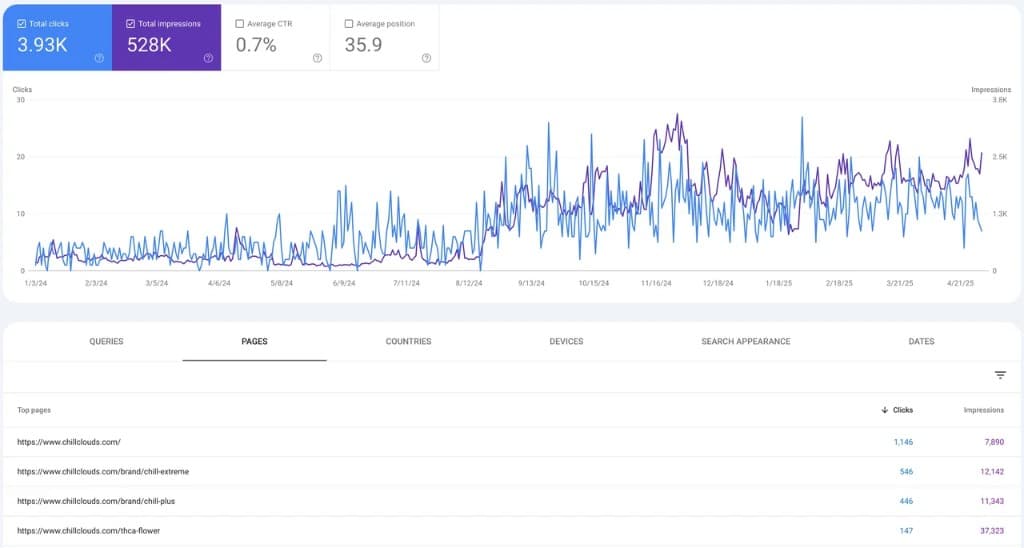Enable the Average position checkbox
Screen dimensions: 1024x548
point(349,24)
